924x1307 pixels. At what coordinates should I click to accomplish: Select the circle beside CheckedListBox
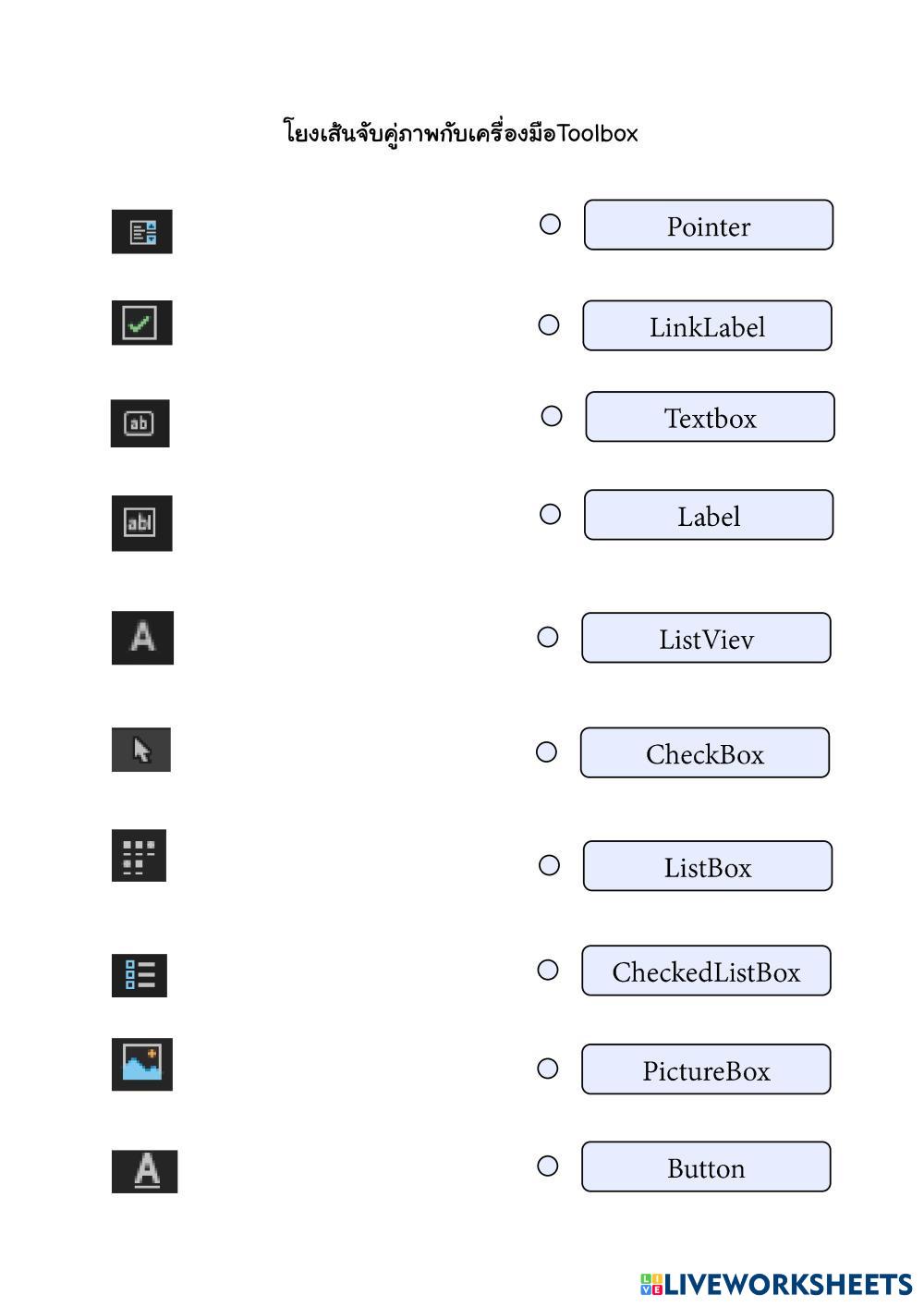[x=548, y=970]
